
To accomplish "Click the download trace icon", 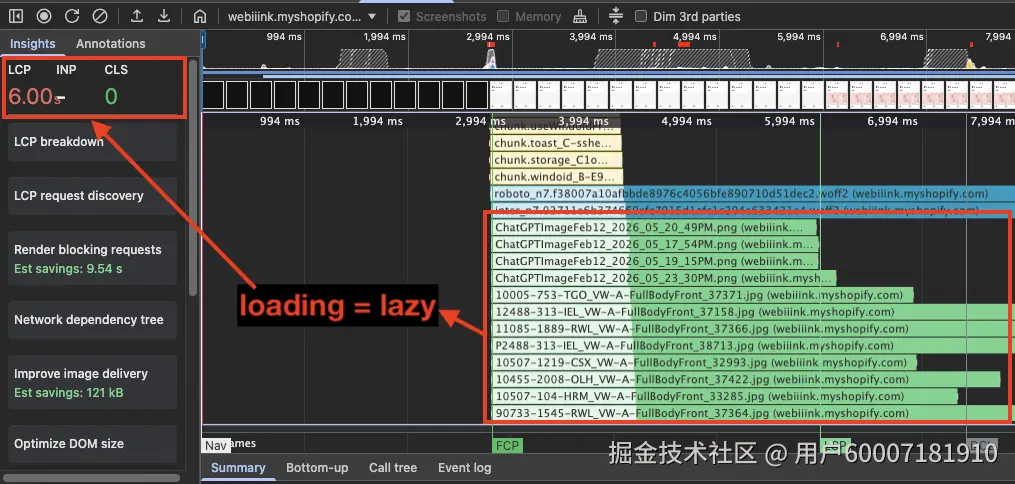I will (164, 16).
